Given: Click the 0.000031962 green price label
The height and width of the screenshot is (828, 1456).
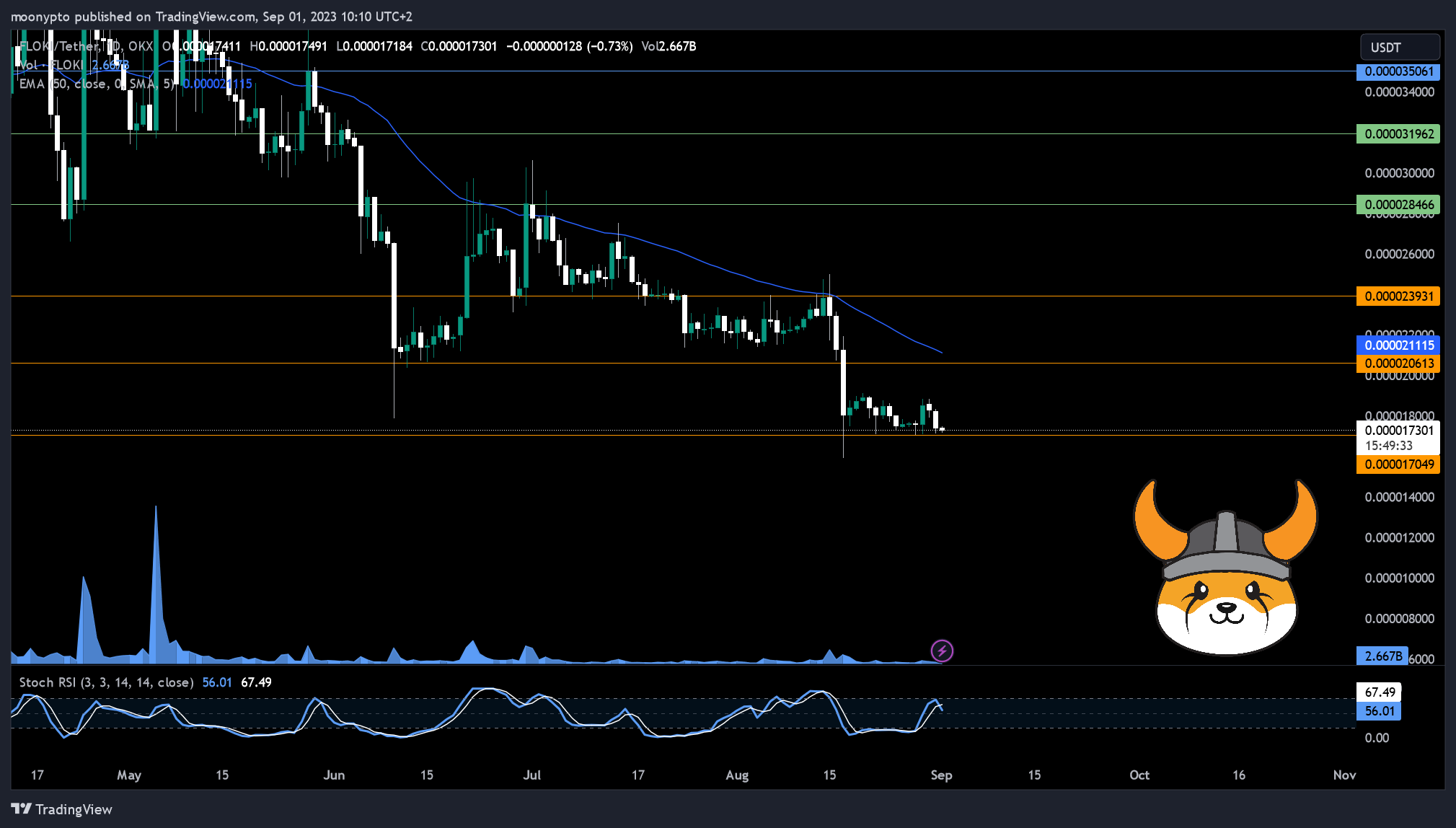Looking at the screenshot, I should (1398, 134).
